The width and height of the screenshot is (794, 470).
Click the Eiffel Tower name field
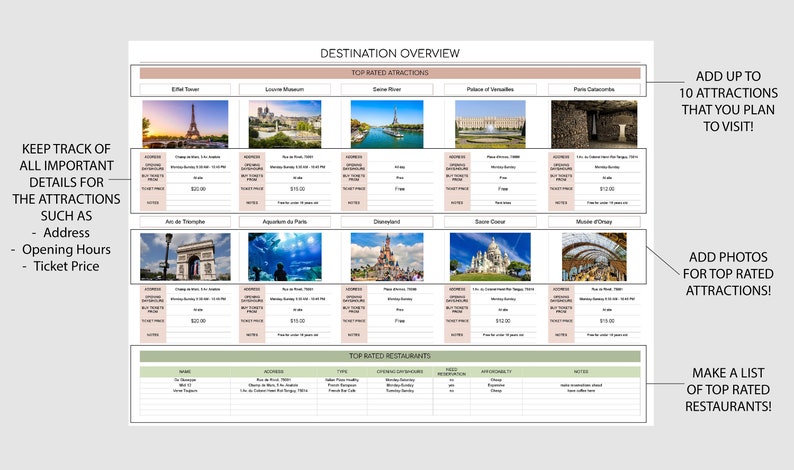[x=185, y=89]
